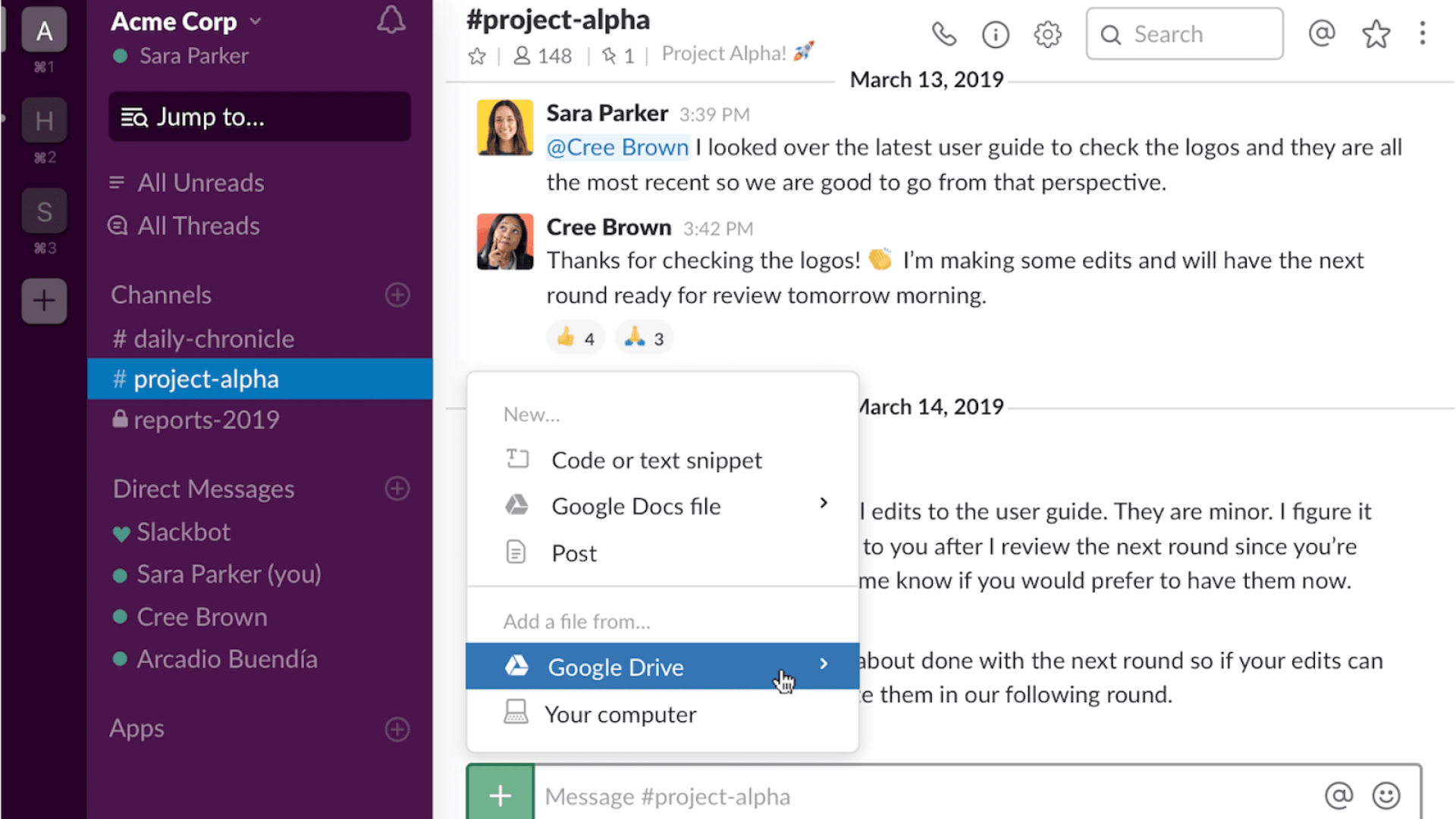Open the daily-chronicle channel
The height and width of the screenshot is (819, 1456).
[203, 339]
